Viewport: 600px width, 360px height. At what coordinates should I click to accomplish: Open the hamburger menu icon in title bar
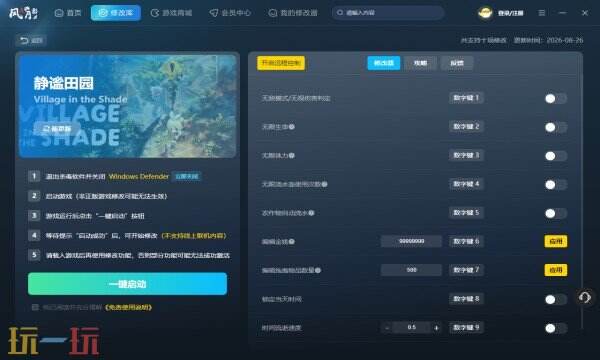coord(541,13)
